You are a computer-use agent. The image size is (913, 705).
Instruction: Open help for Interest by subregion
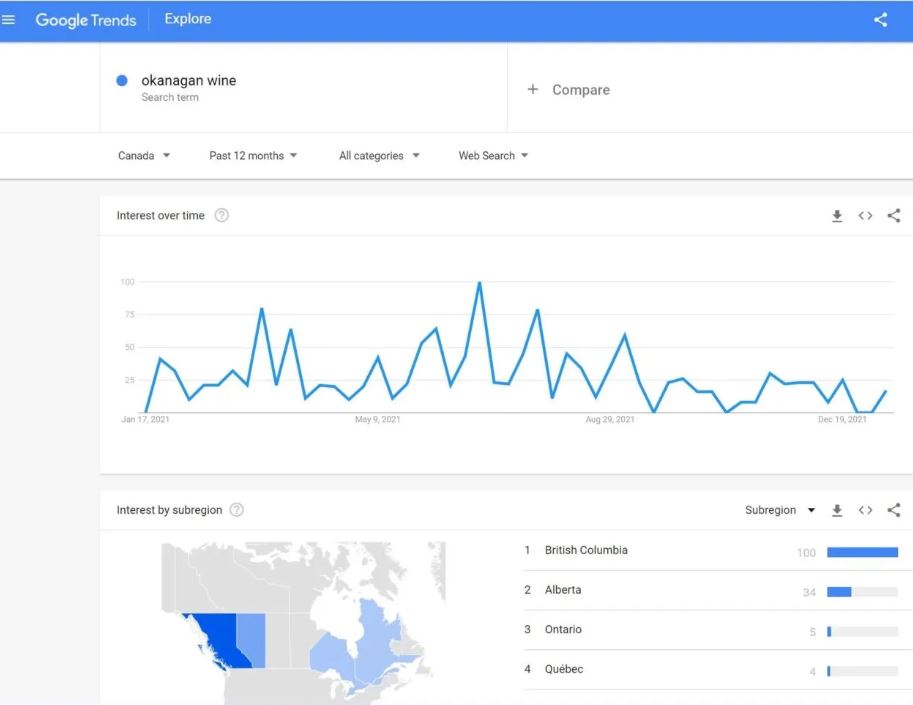click(236, 510)
